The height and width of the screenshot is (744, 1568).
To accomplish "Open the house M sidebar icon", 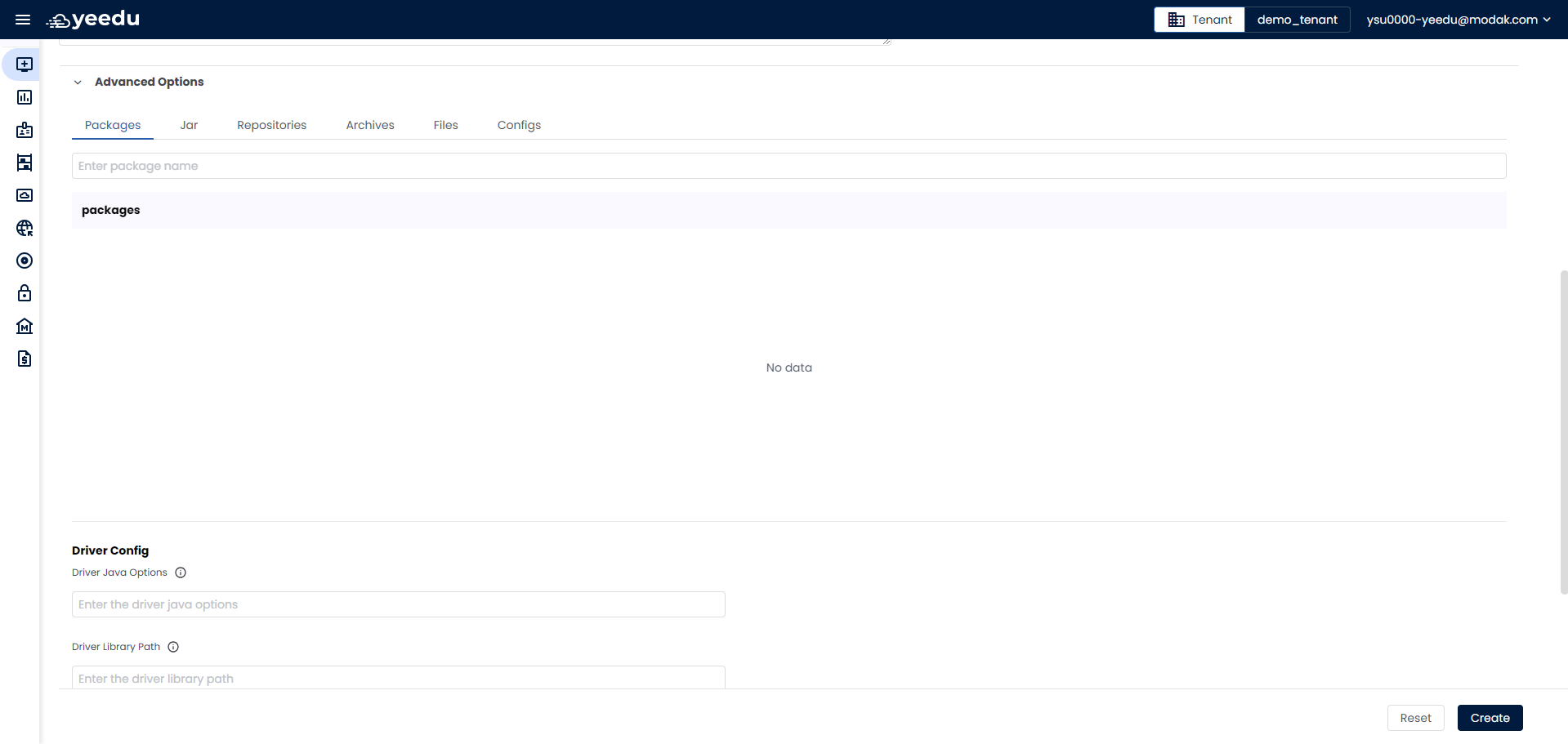I will [x=25, y=326].
